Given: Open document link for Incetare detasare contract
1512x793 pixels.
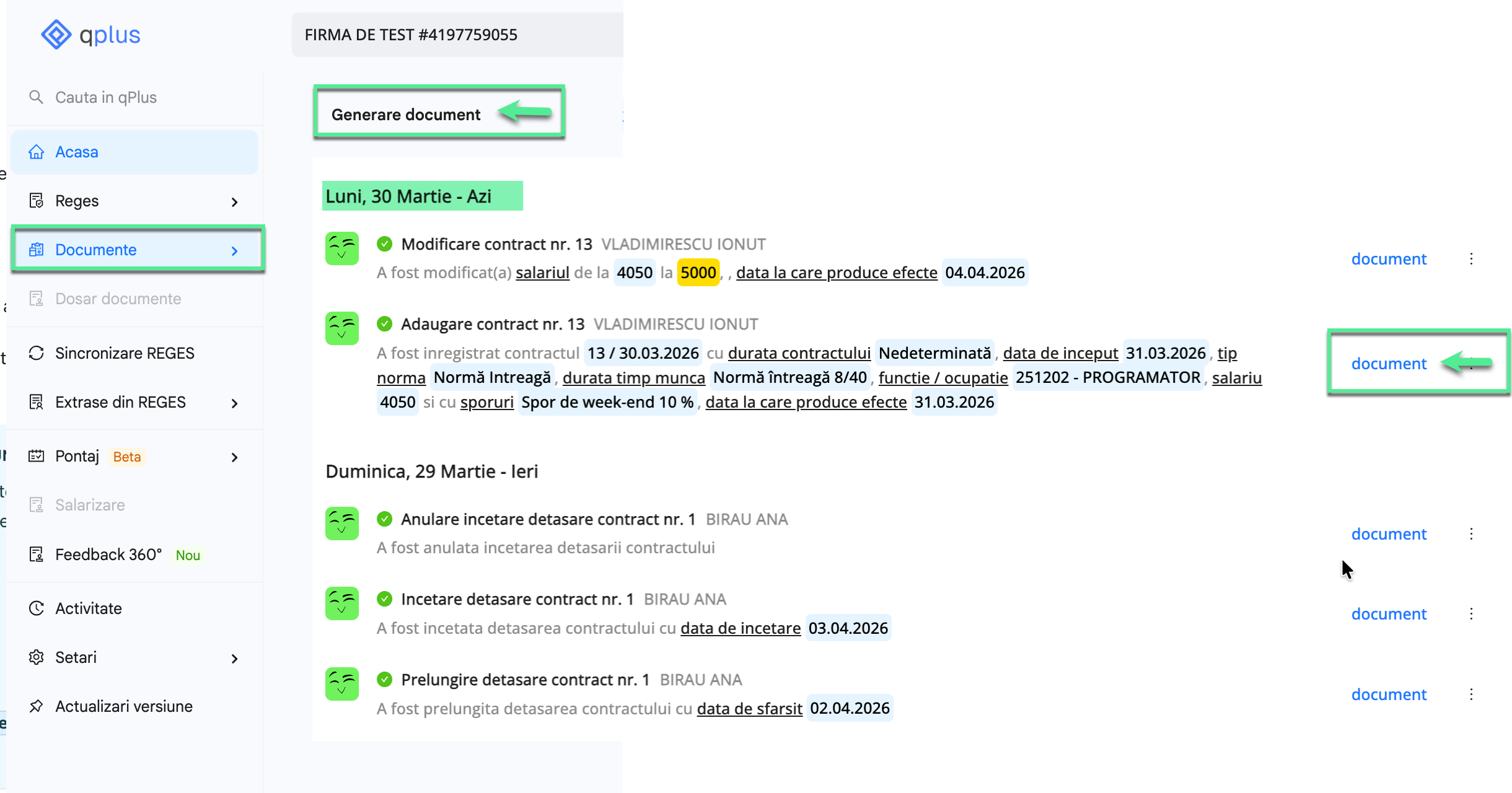Looking at the screenshot, I should click(x=1389, y=614).
